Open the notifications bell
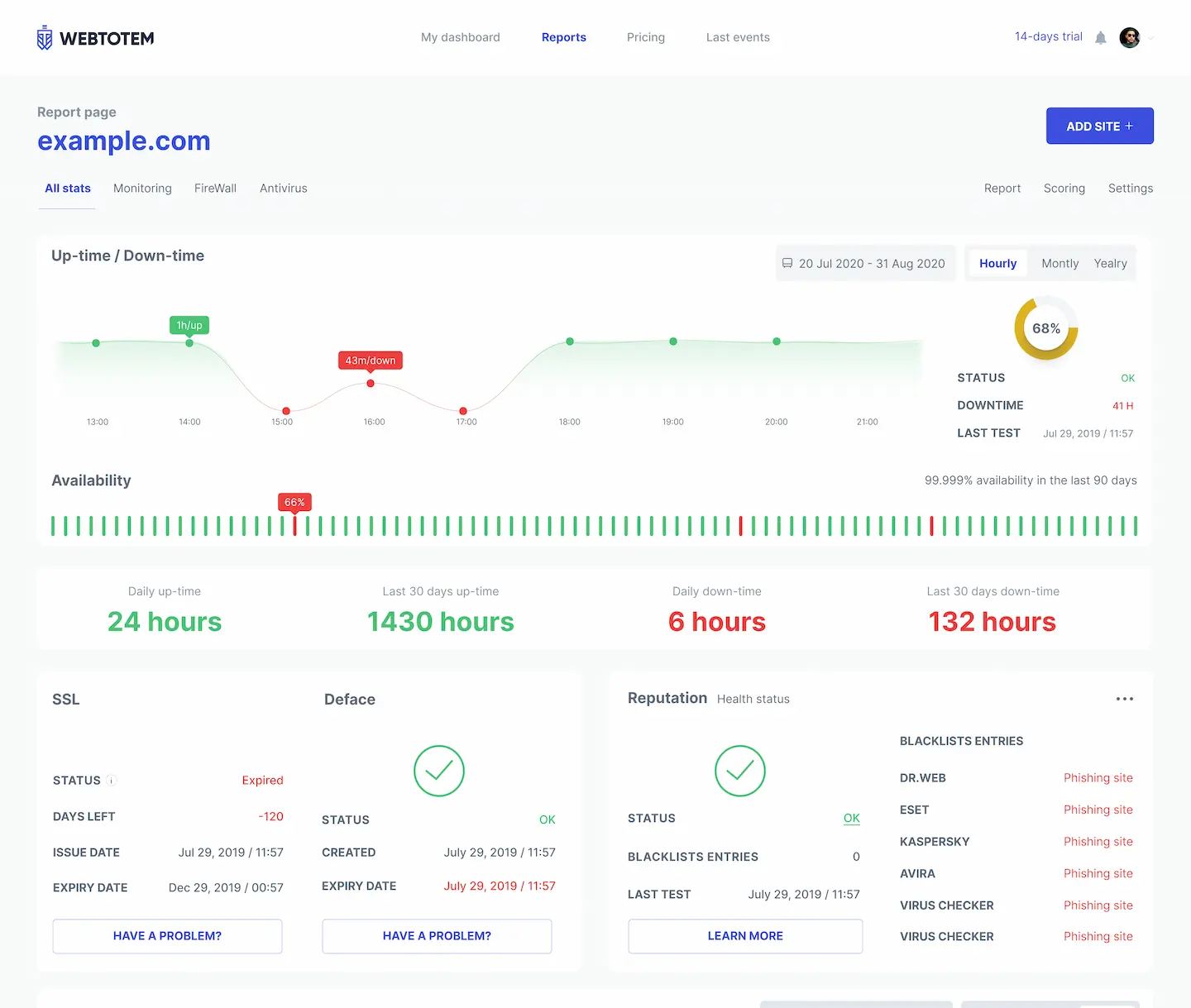The image size is (1191, 1008). point(1100,38)
